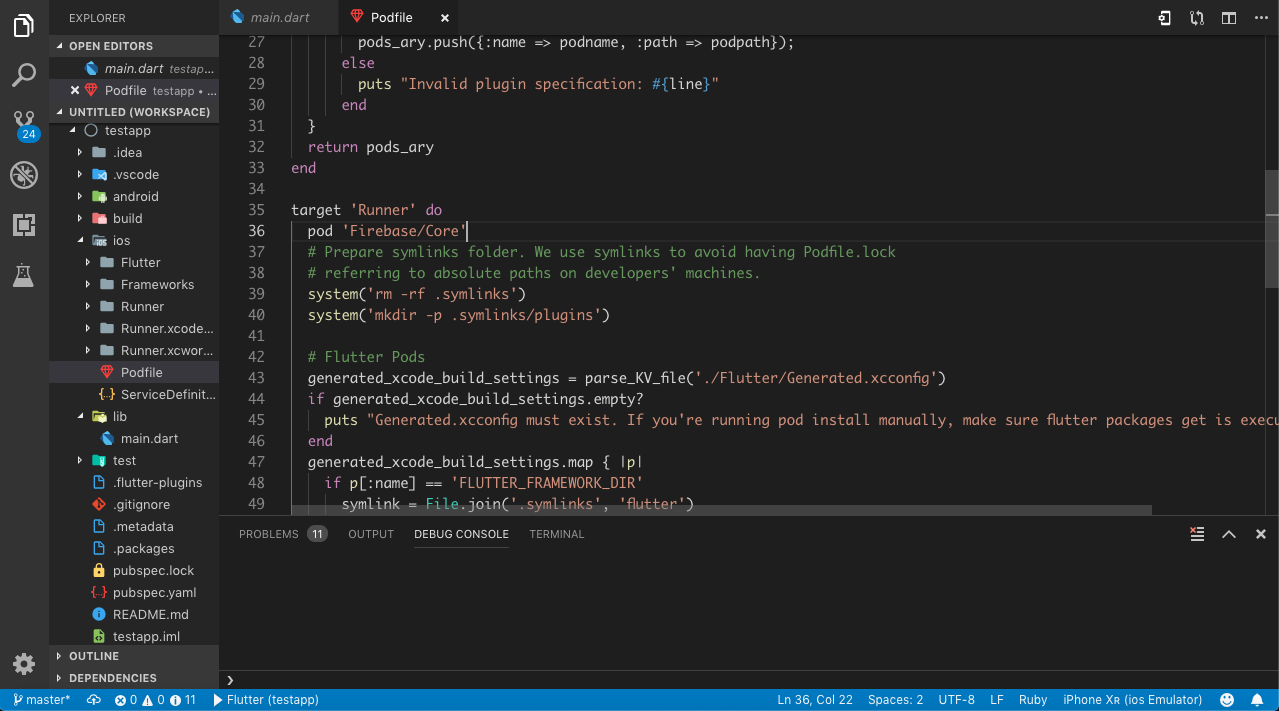Click the Open Changes icon in editor toolbar
Image resolution: width=1279 pixels, height=711 pixels.
tap(1165, 18)
